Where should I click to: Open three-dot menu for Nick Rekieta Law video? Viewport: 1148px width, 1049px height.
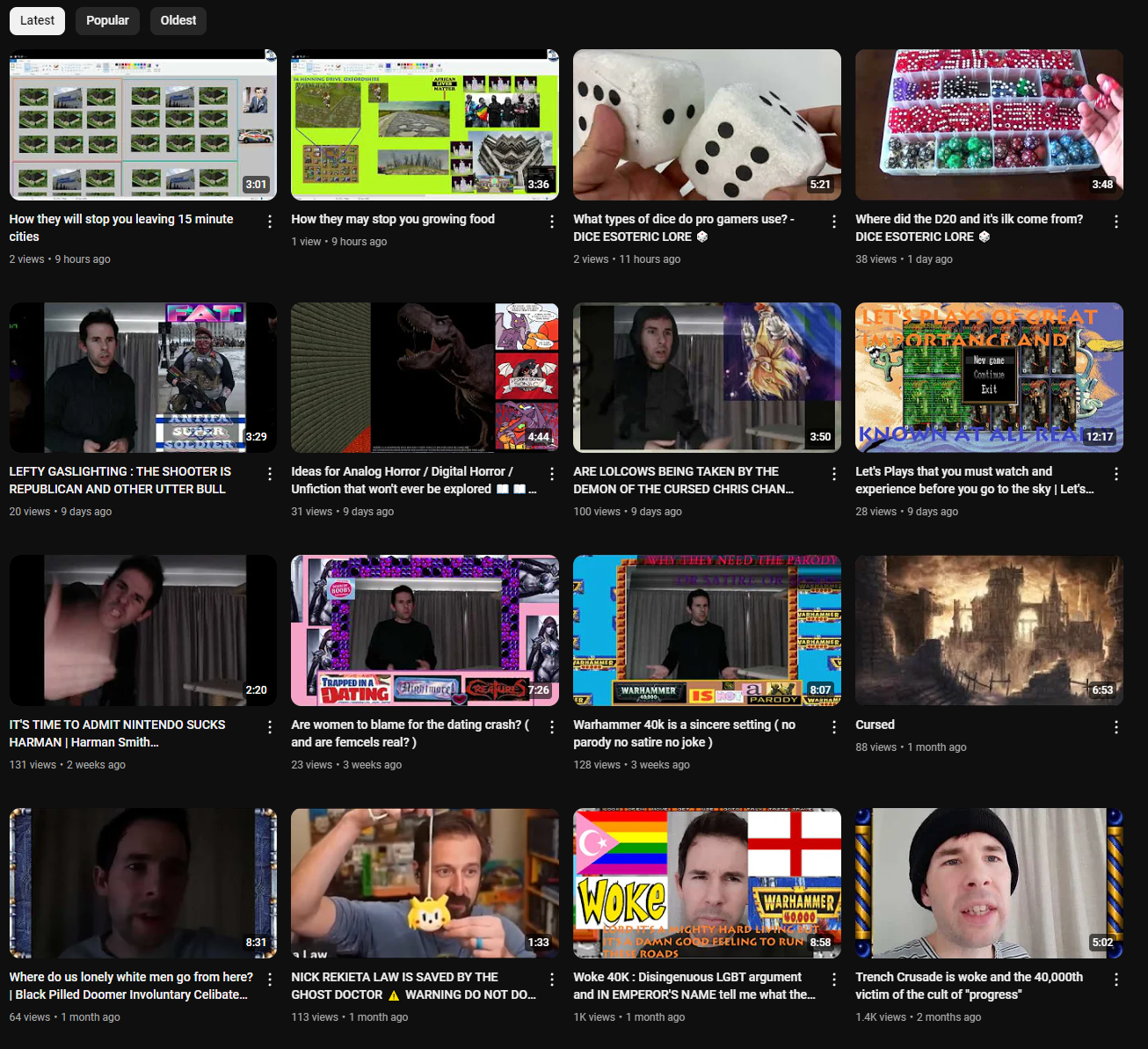[x=552, y=980]
